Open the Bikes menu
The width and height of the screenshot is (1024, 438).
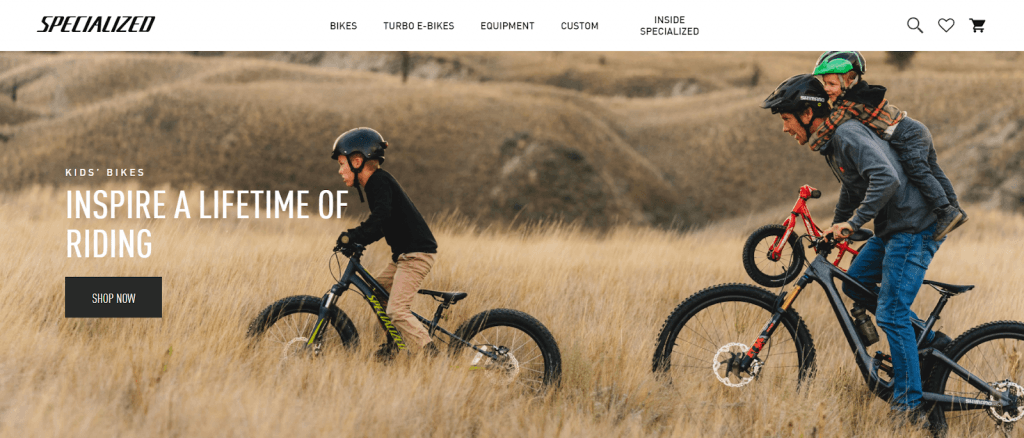click(344, 26)
